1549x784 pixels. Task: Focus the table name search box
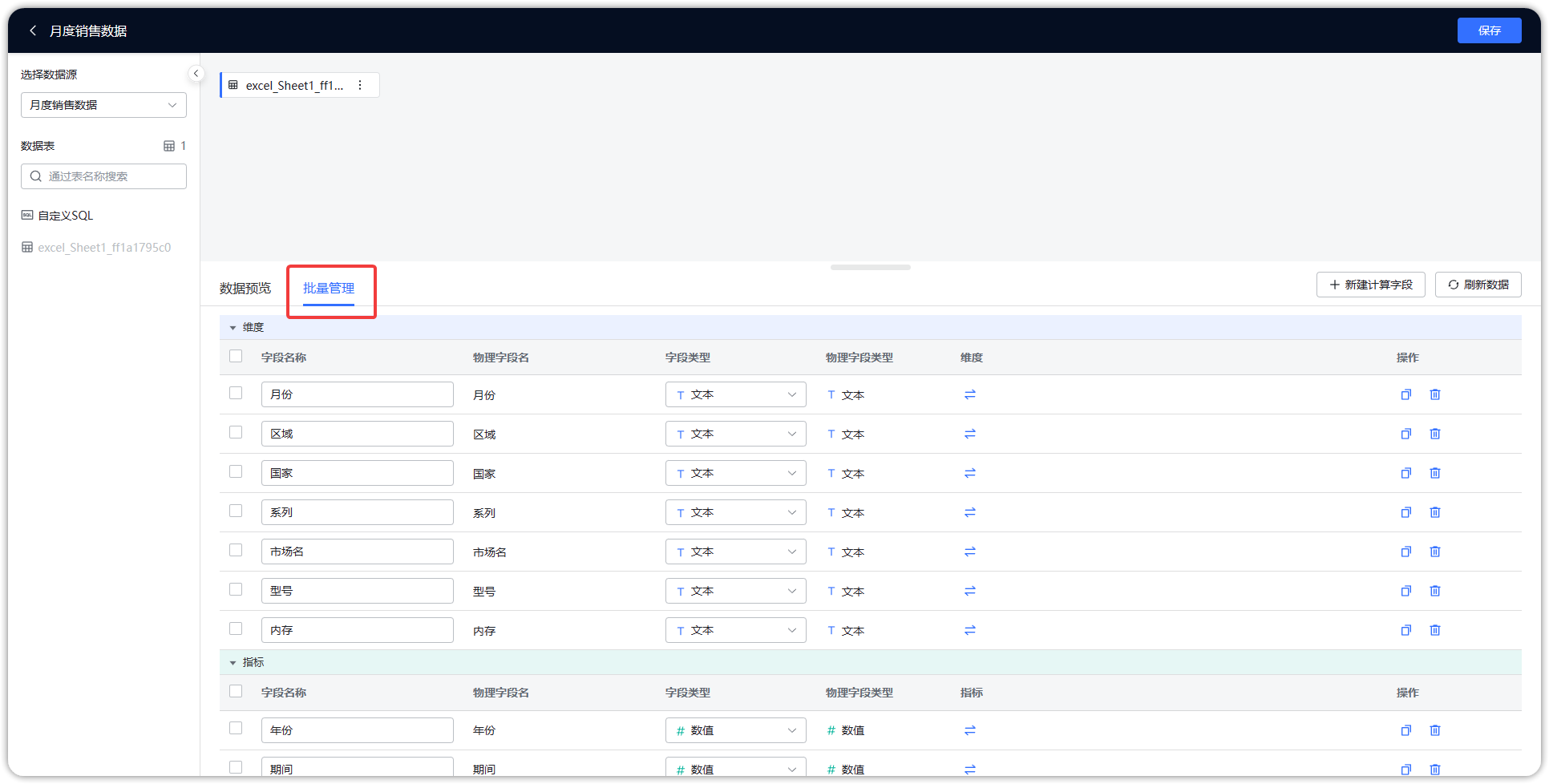(x=103, y=176)
